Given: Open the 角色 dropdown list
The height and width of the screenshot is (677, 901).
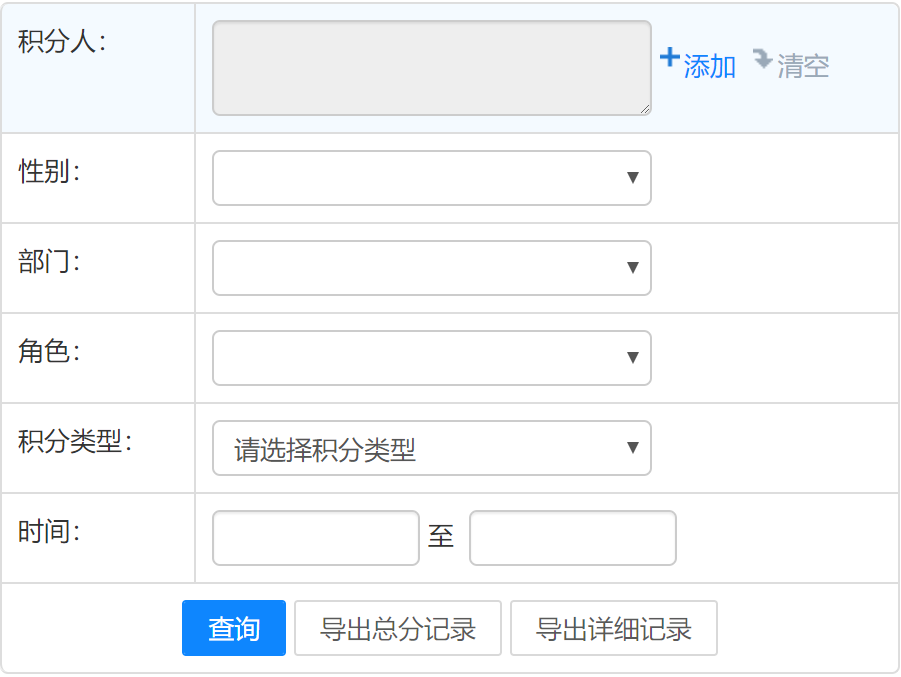Looking at the screenshot, I should tap(431, 358).
